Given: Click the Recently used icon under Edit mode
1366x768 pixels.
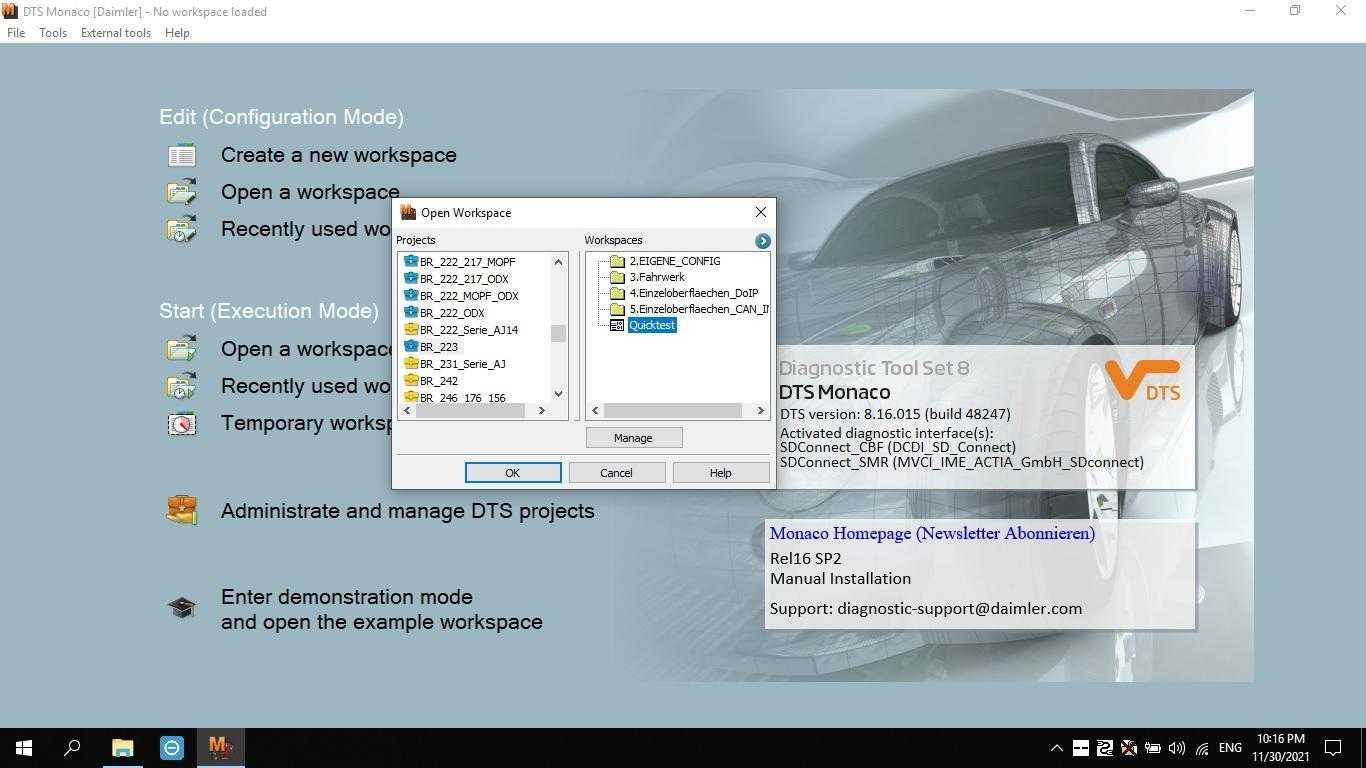Looking at the screenshot, I should (x=182, y=229).
